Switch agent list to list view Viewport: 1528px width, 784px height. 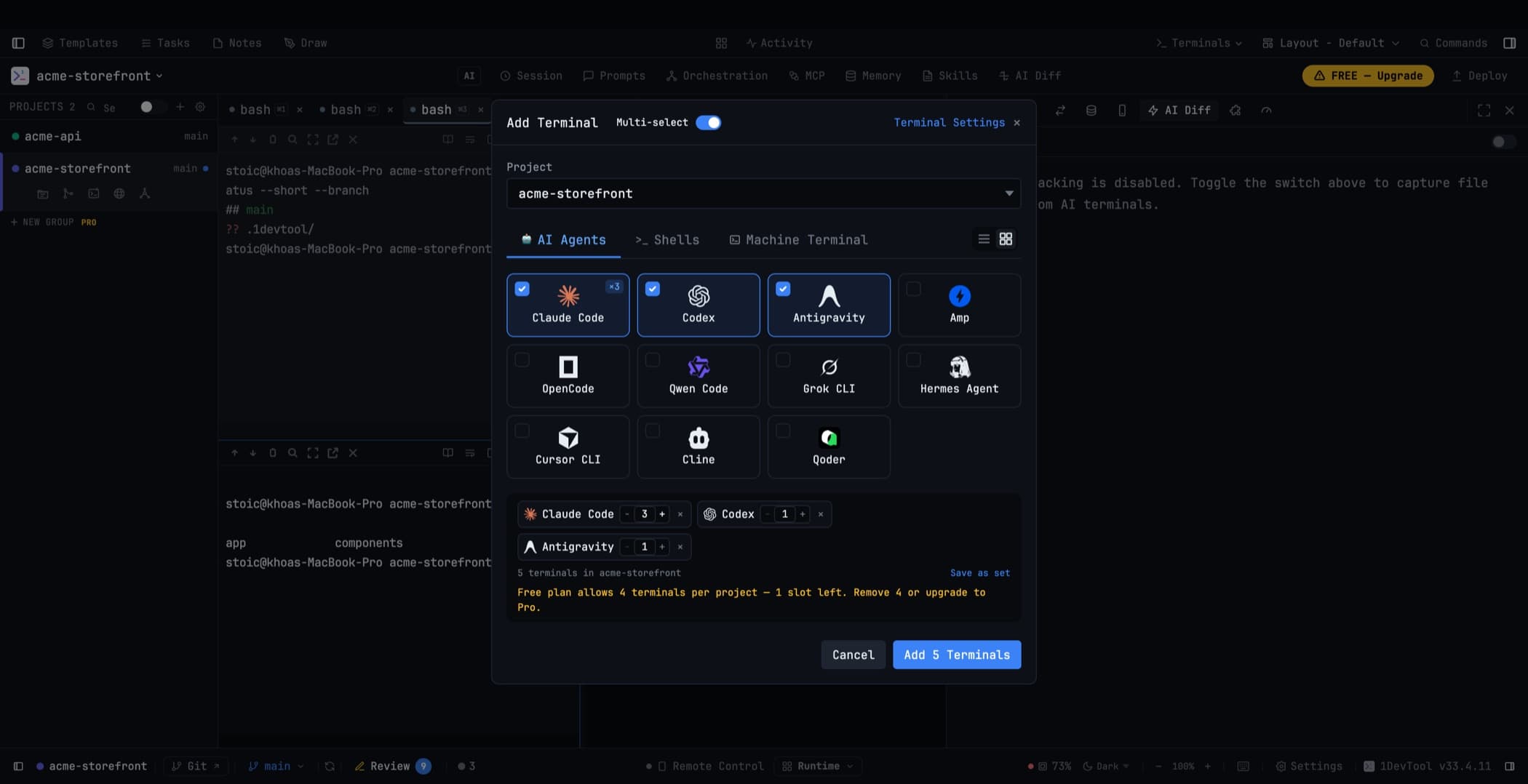point(984,239)
